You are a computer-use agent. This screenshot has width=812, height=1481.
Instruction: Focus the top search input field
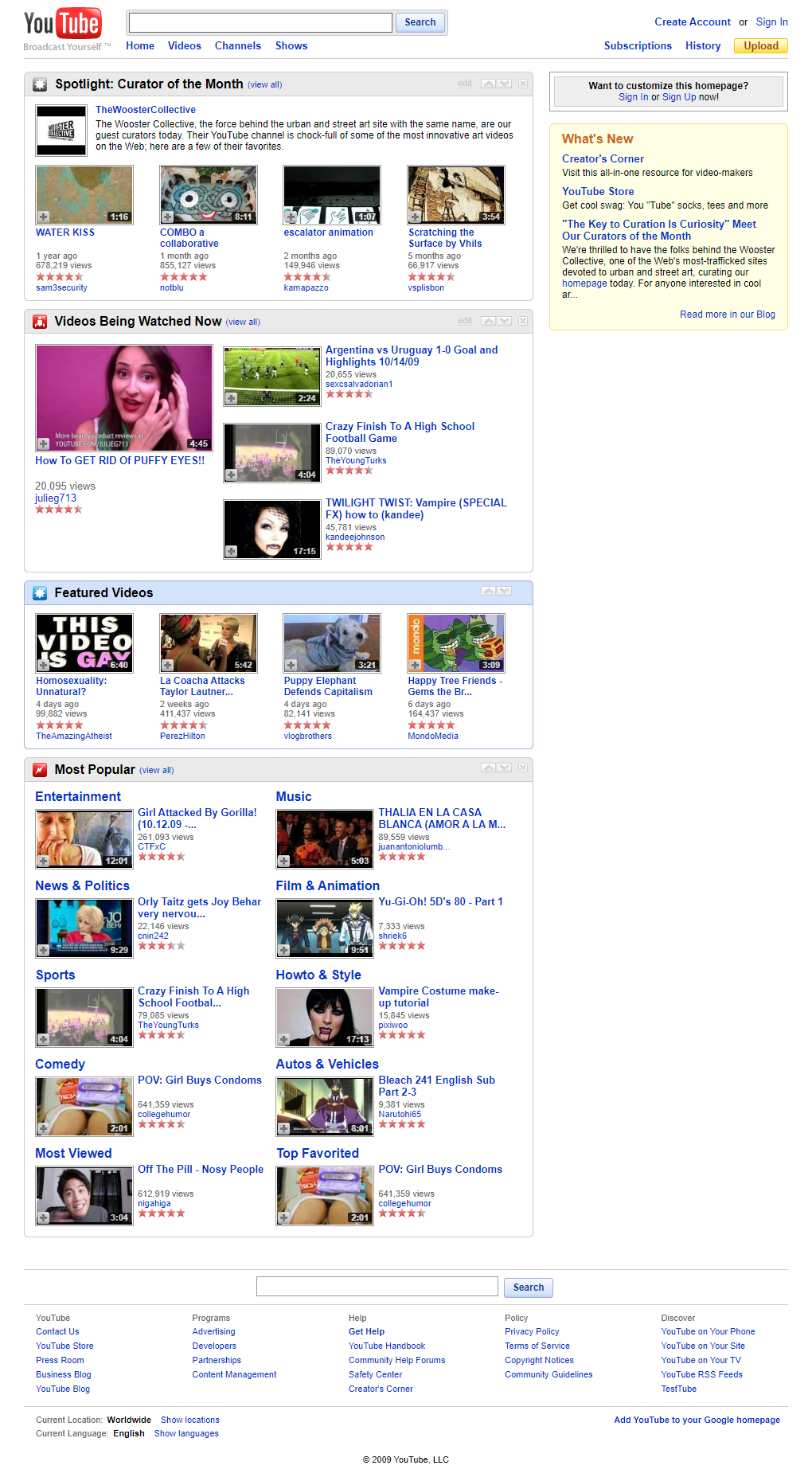tap(260, 22)
